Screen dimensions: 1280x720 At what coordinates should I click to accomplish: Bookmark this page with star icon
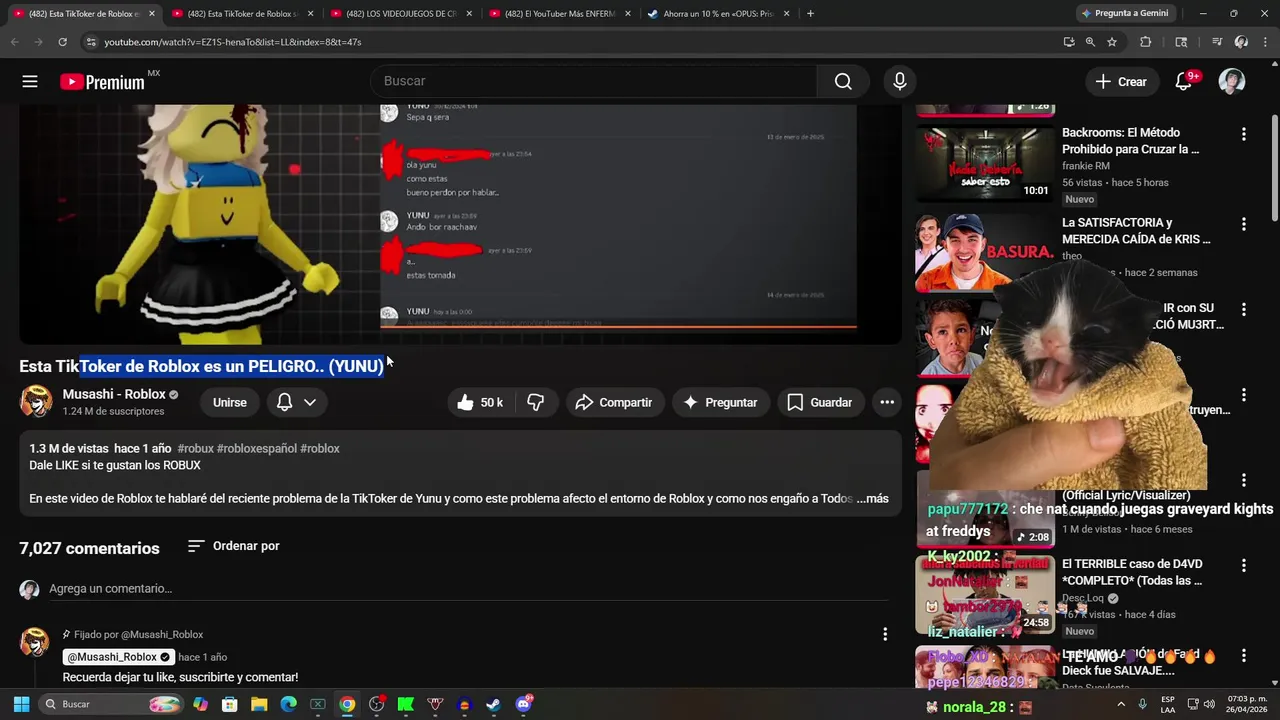click(x=1112, y=42)
